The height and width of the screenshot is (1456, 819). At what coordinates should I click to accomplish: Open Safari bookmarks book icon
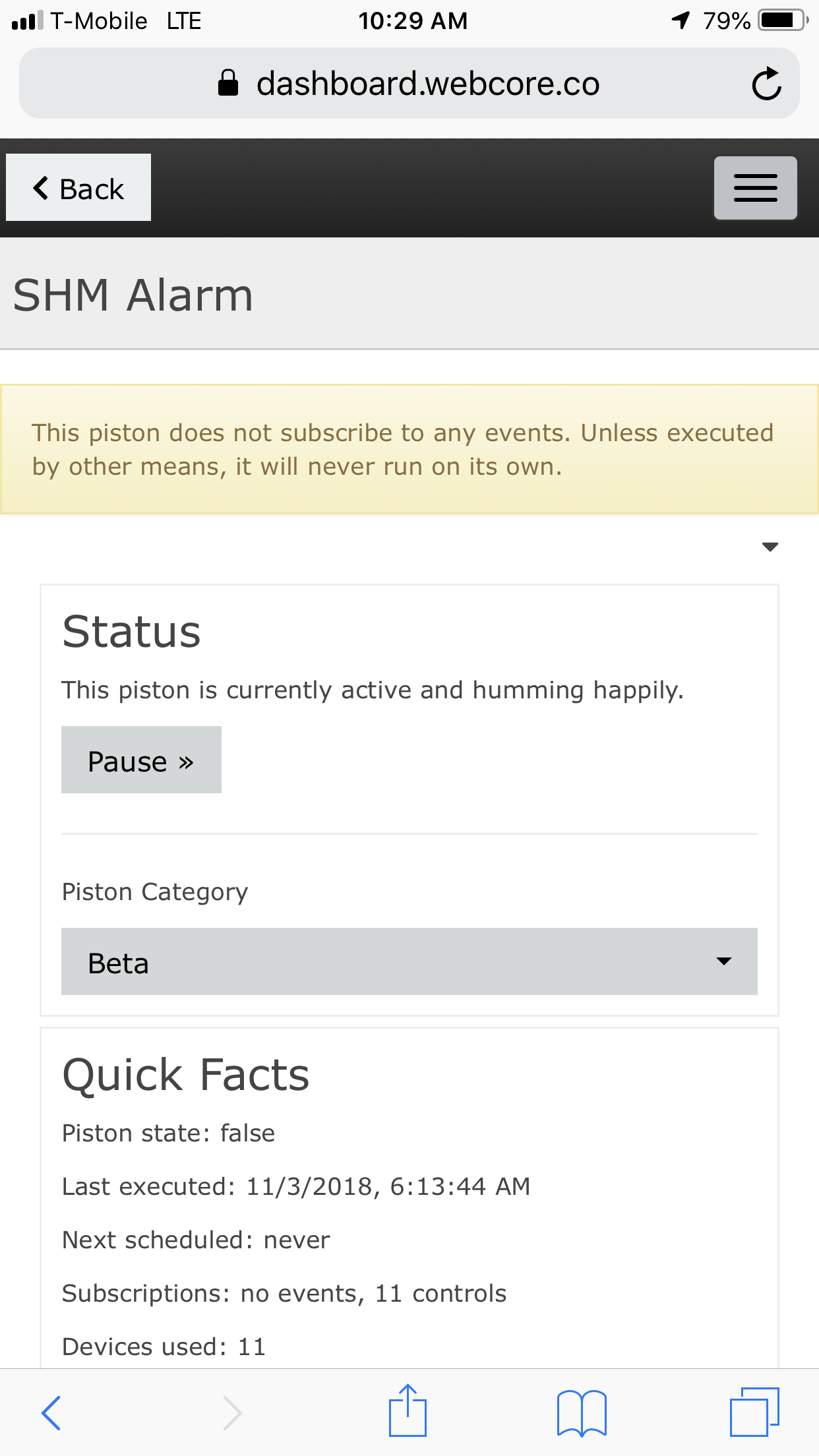582,1412
